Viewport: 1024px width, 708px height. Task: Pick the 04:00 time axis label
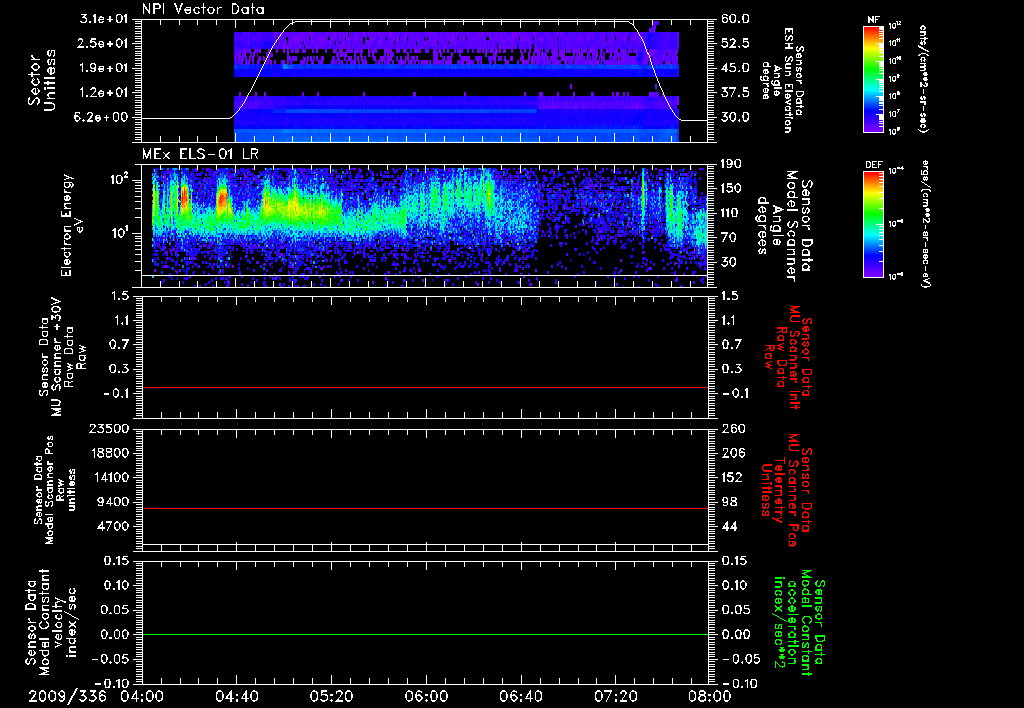point(141,696)
